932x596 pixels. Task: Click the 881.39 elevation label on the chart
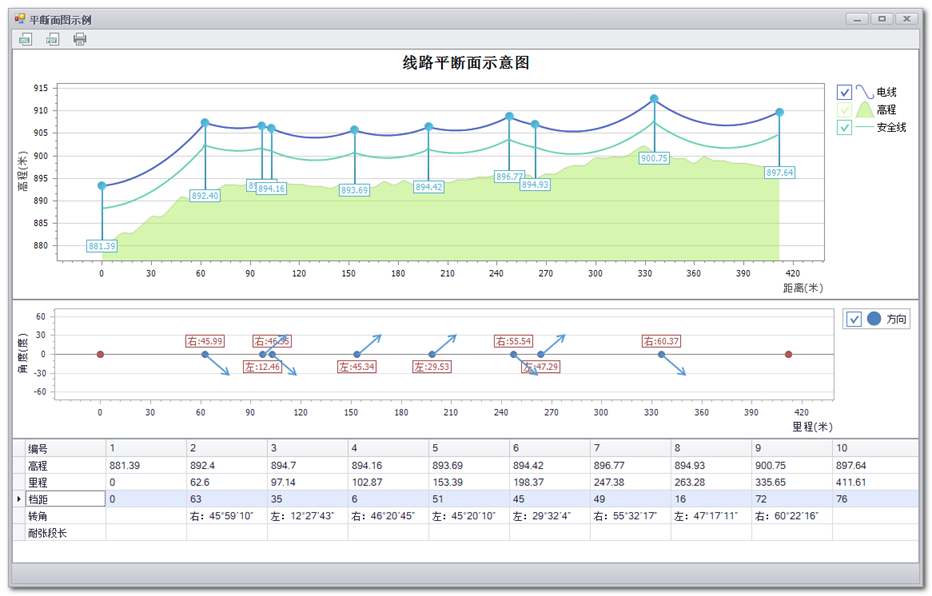point(102,246)
